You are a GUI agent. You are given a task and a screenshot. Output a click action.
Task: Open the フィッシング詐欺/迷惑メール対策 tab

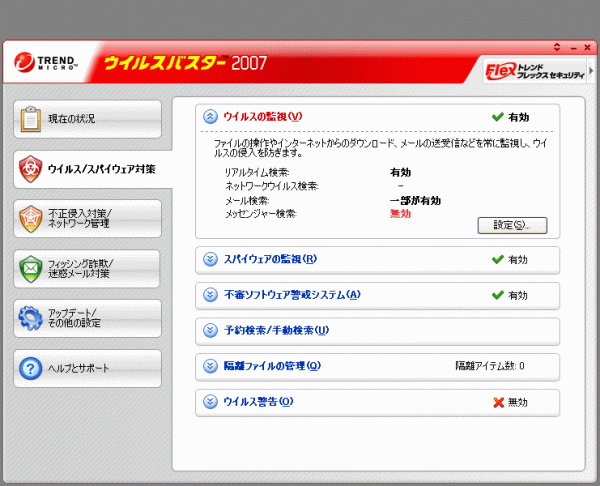(x=87, y=269)
